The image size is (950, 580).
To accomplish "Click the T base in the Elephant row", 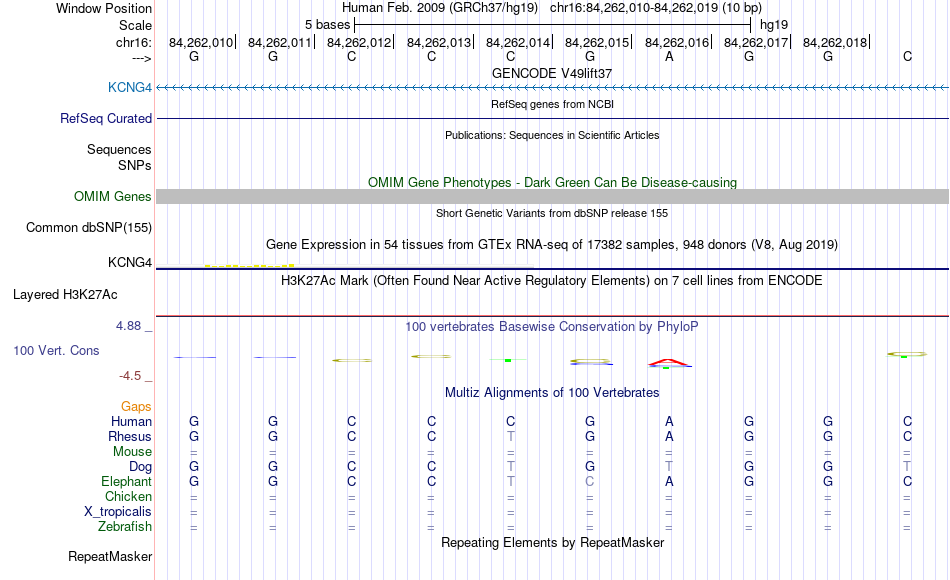I will pyautogui.click(x=511, y=481).
